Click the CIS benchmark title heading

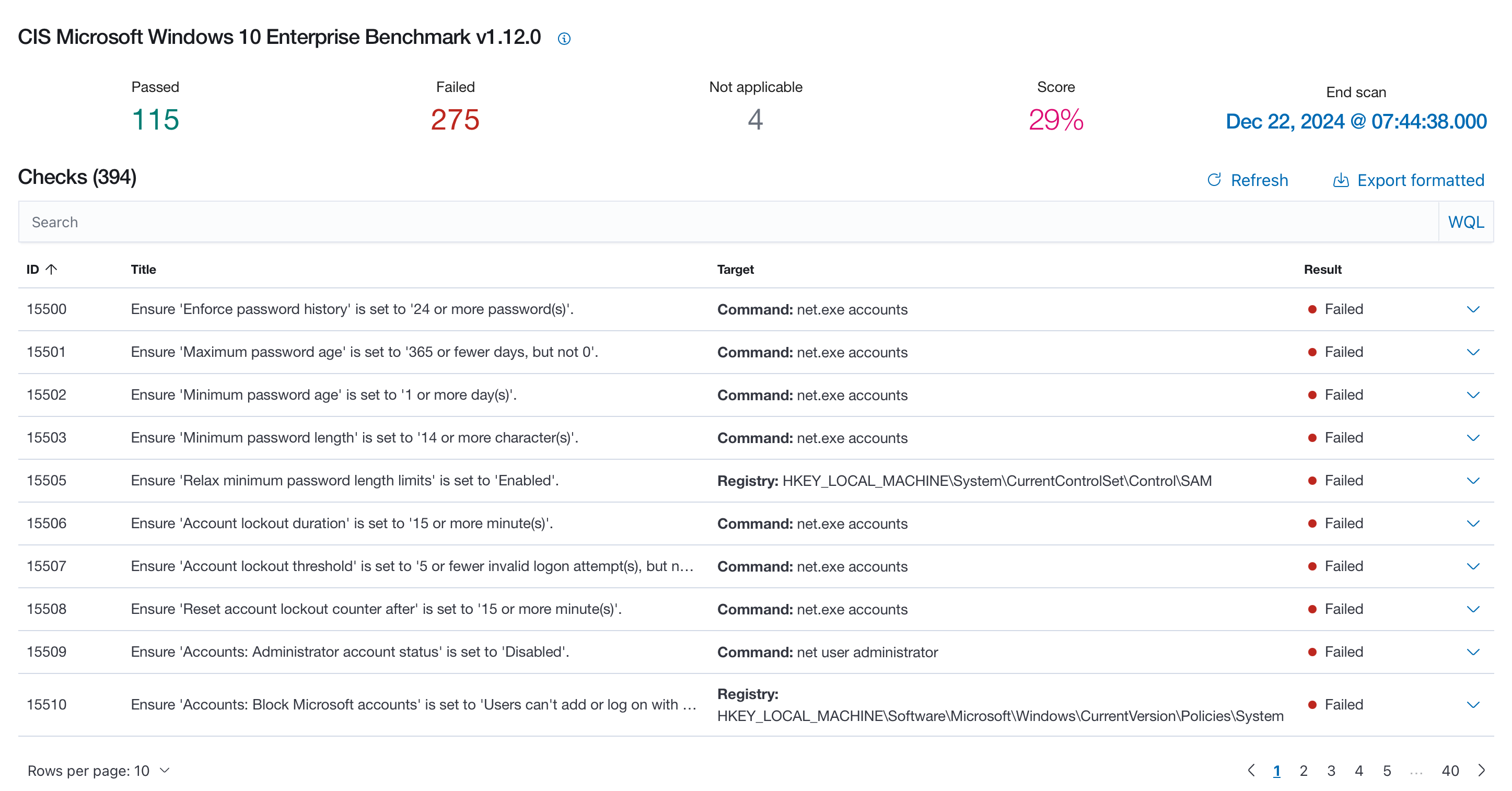[280, 37]
